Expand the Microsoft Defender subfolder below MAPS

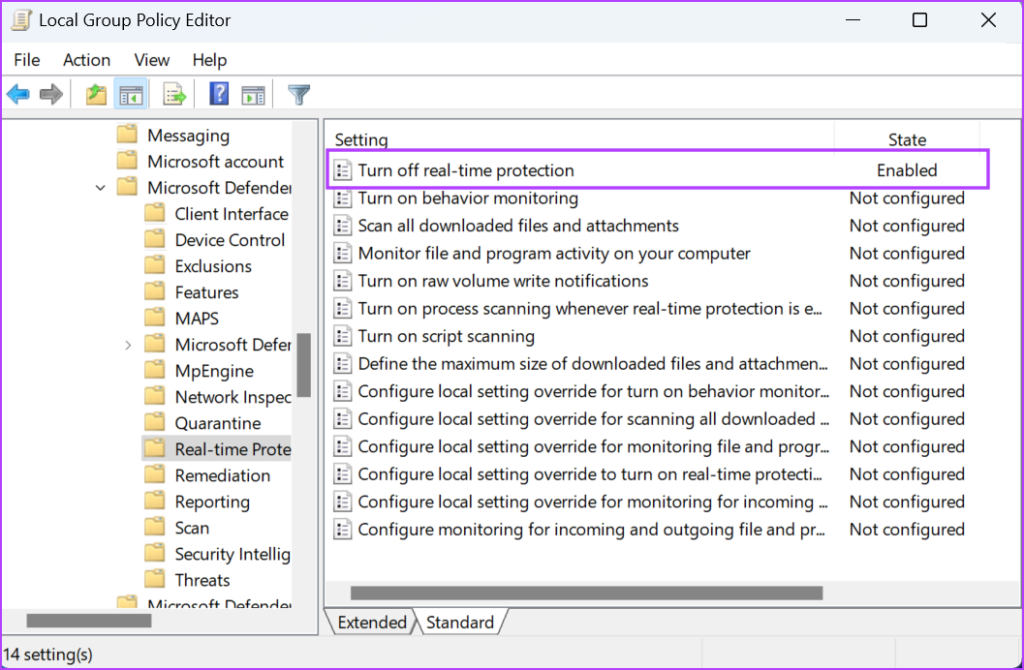pyautogui.click(x=128, y=345)
